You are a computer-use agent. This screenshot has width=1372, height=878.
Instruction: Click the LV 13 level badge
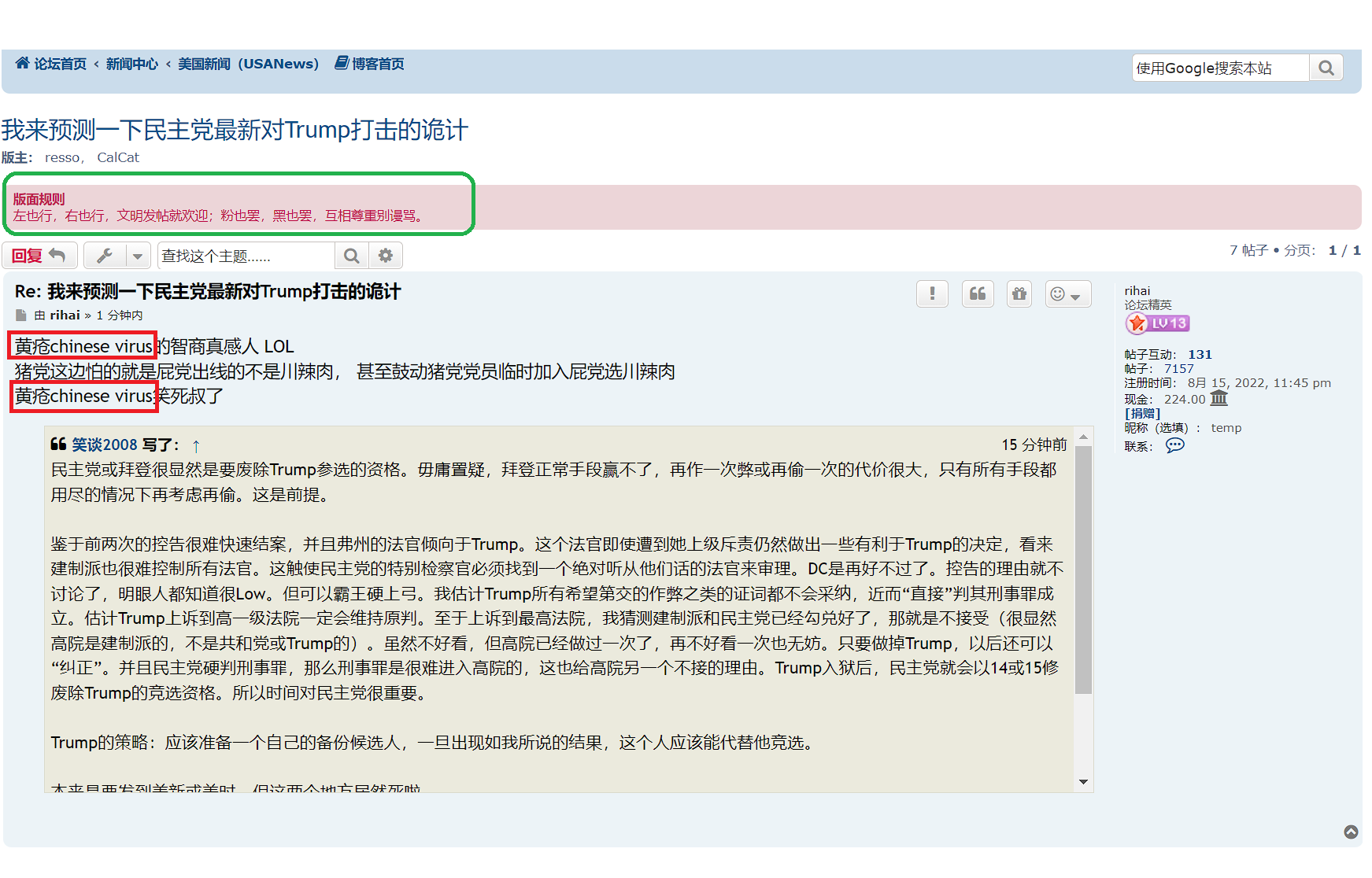click(x=1157, y=323)
